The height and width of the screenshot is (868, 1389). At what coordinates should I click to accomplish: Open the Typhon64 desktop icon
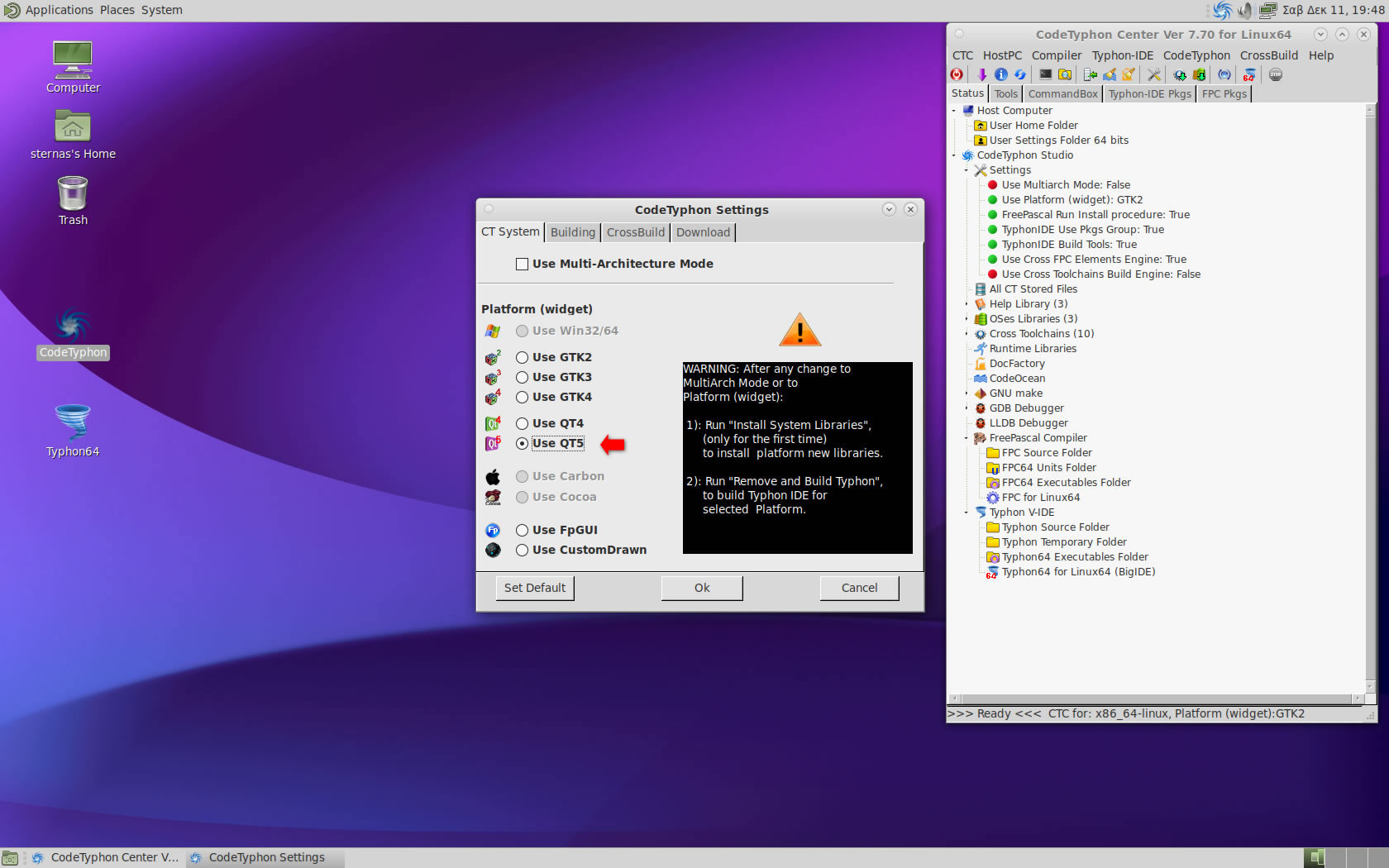click(x=73, y=431)
